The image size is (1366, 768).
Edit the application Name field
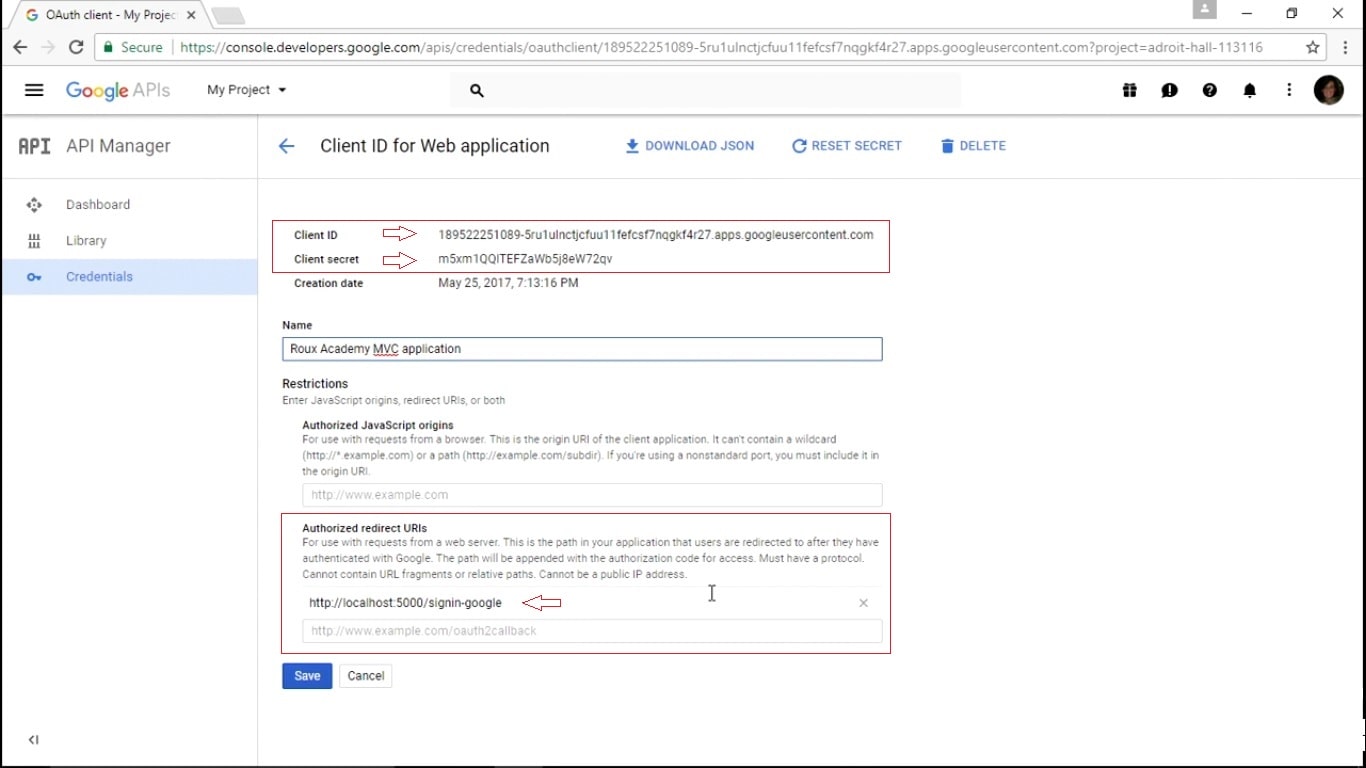[x=582, y=348]
